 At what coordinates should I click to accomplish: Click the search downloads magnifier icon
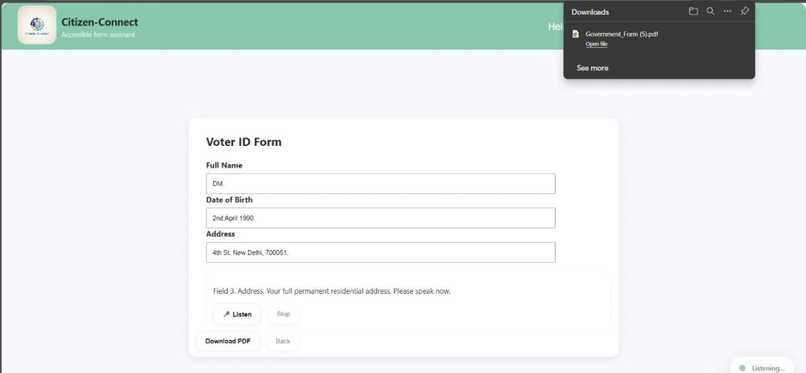click(710, 11)
